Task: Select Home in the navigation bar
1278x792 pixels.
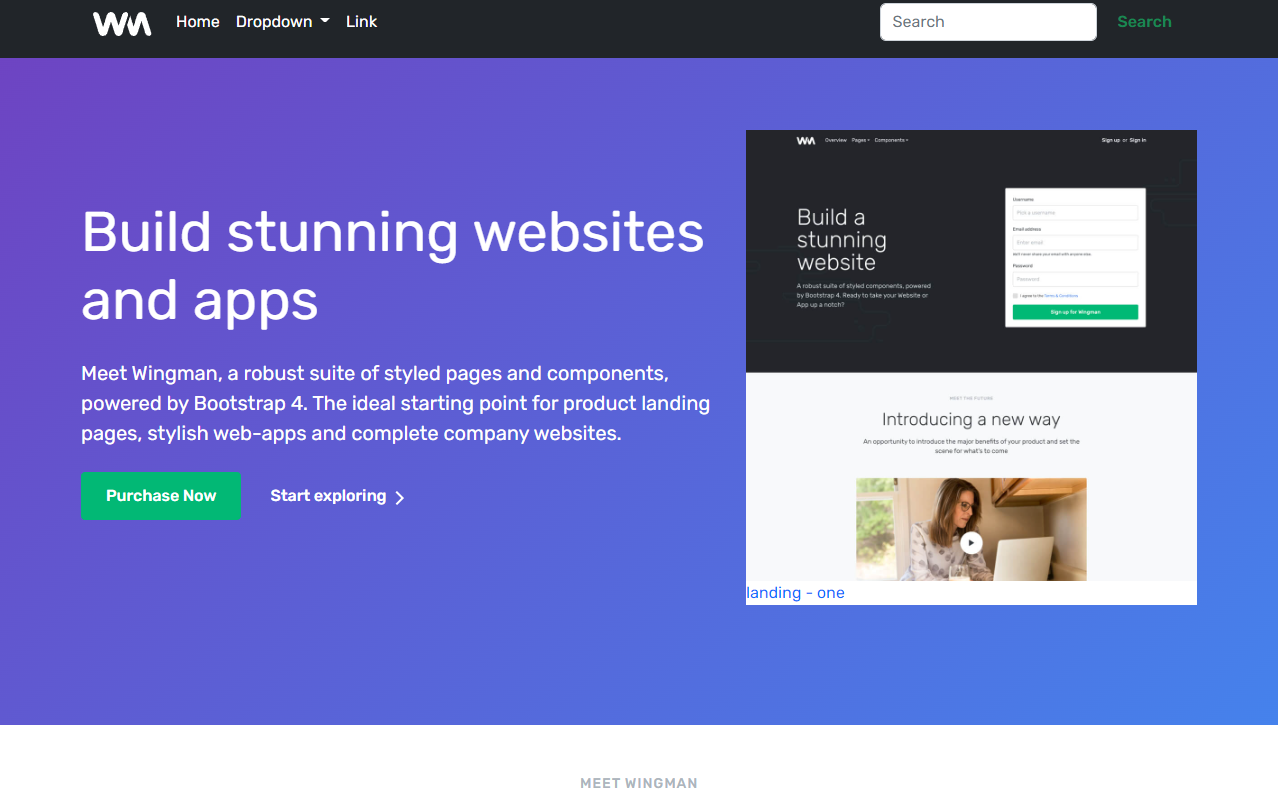Action: point(197,21)
